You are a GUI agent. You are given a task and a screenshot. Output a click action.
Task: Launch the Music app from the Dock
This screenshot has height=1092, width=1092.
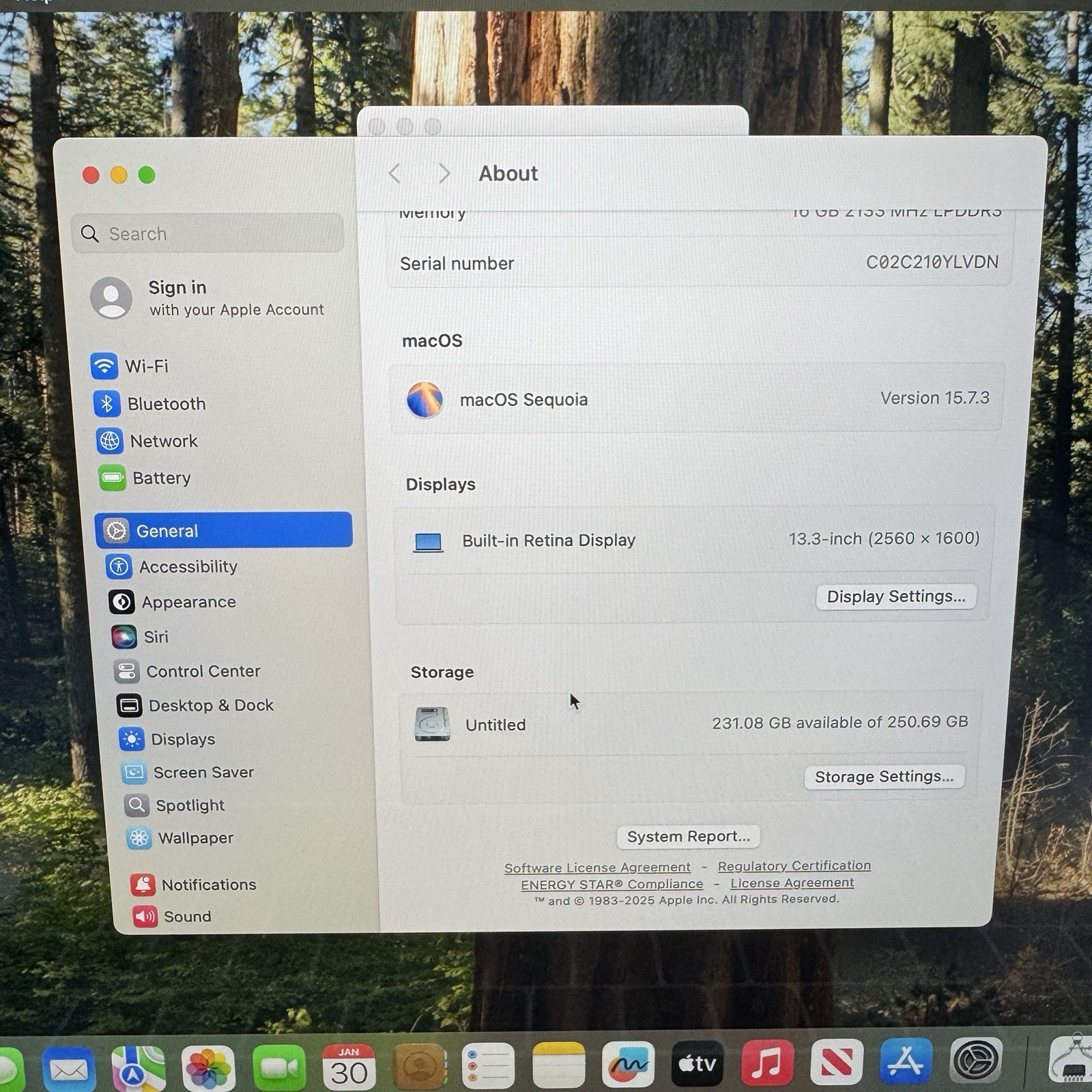(768, 1063)
